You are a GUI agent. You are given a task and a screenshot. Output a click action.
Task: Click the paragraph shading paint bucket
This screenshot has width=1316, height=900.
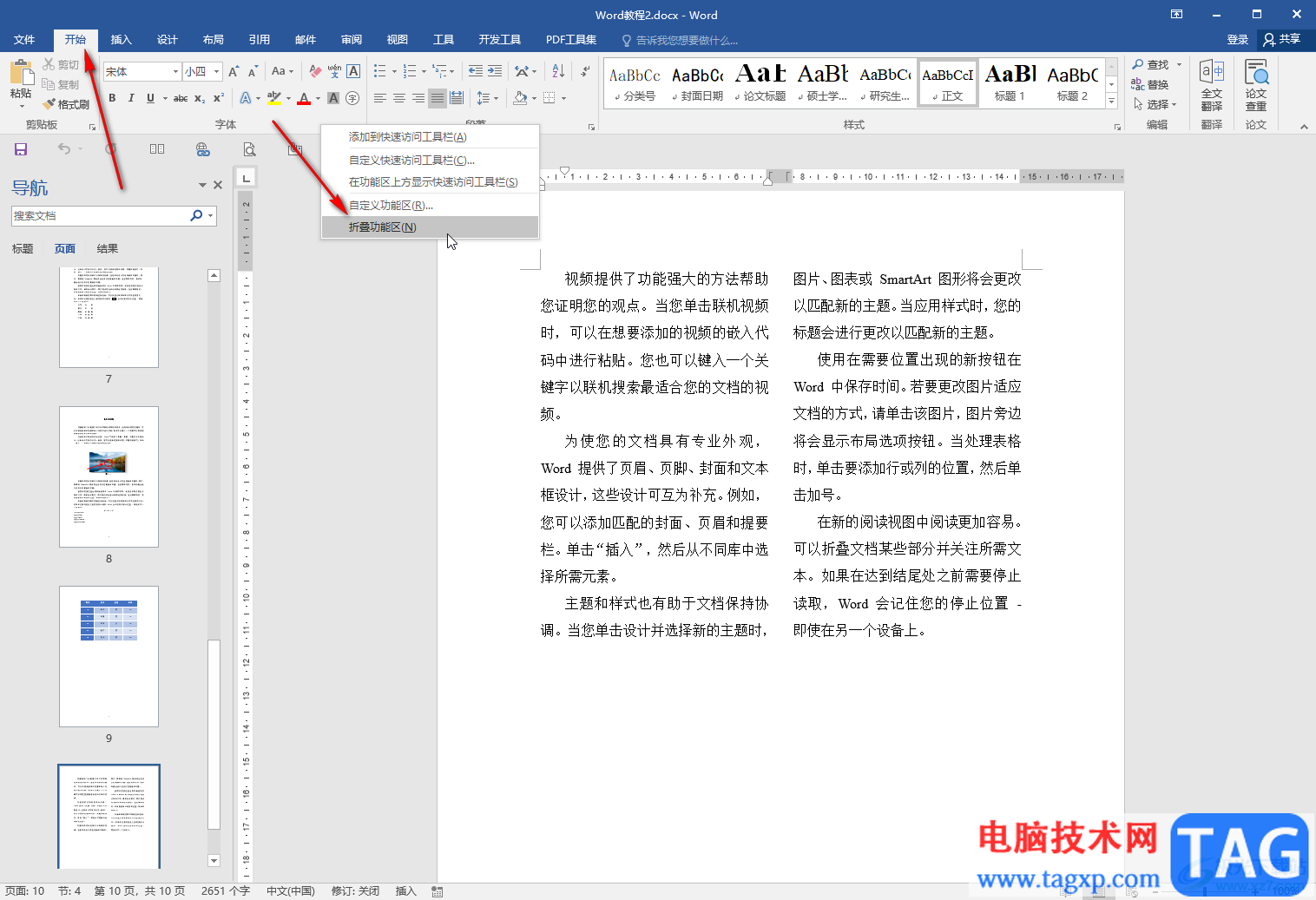coord(519,98)
